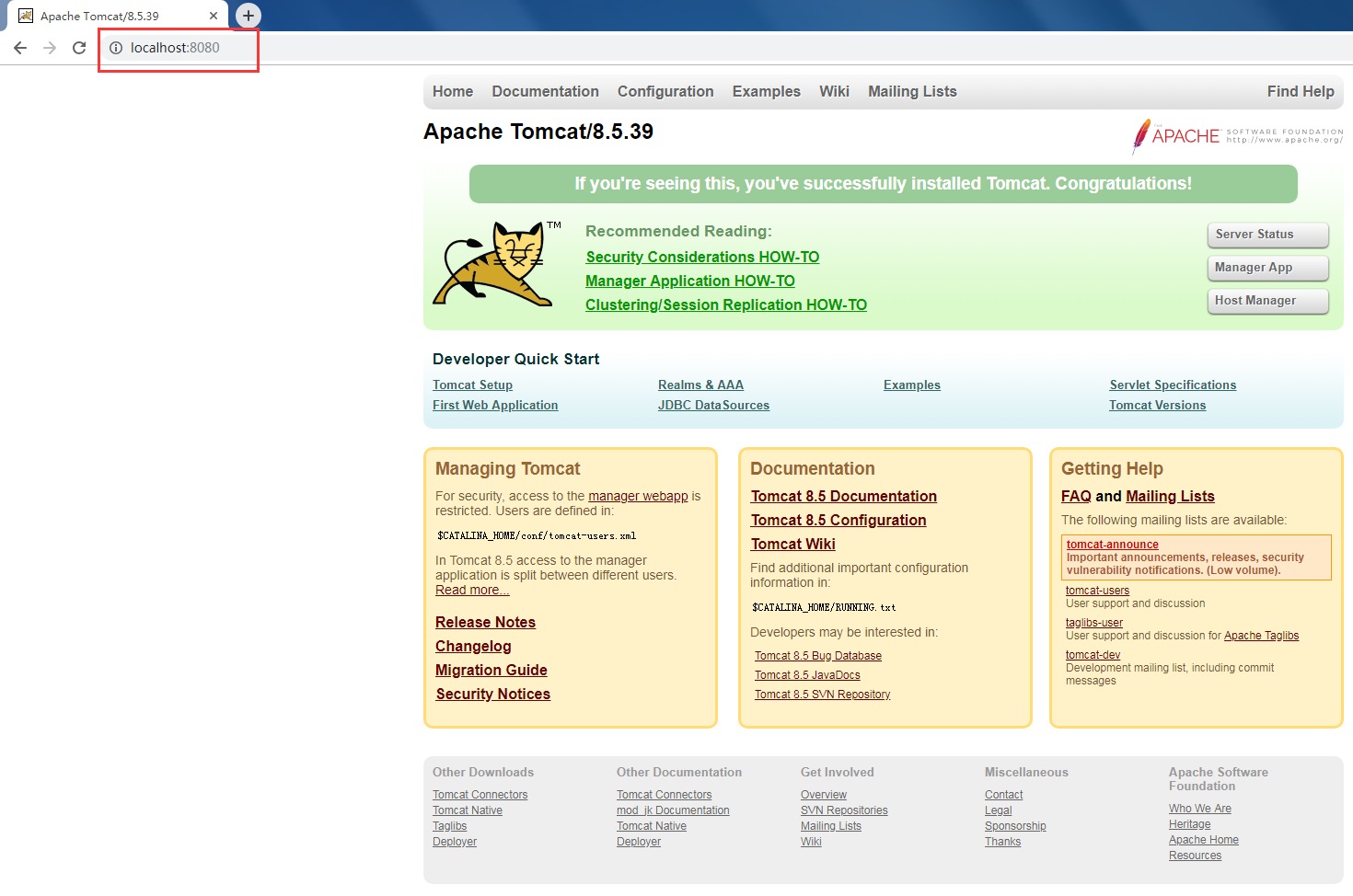Open the Configuration nav item
The height and width of the screenshot is (896, 1353).
point(665,91)
